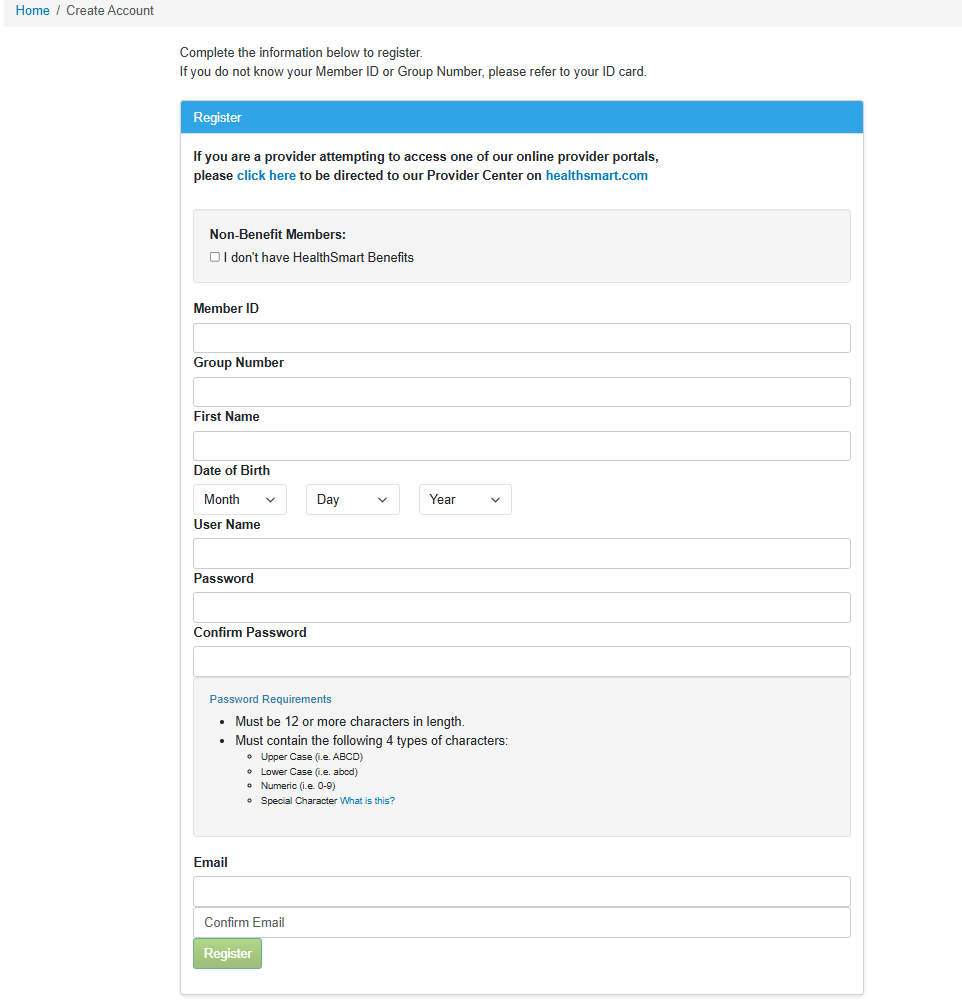
Task: Focus the Confirm Email field
Action: tap(521, 923)
